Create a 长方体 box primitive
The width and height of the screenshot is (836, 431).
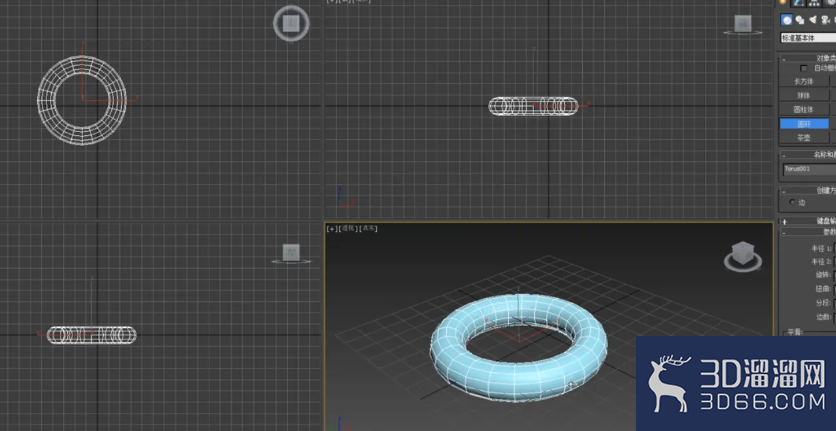[804, 82]
